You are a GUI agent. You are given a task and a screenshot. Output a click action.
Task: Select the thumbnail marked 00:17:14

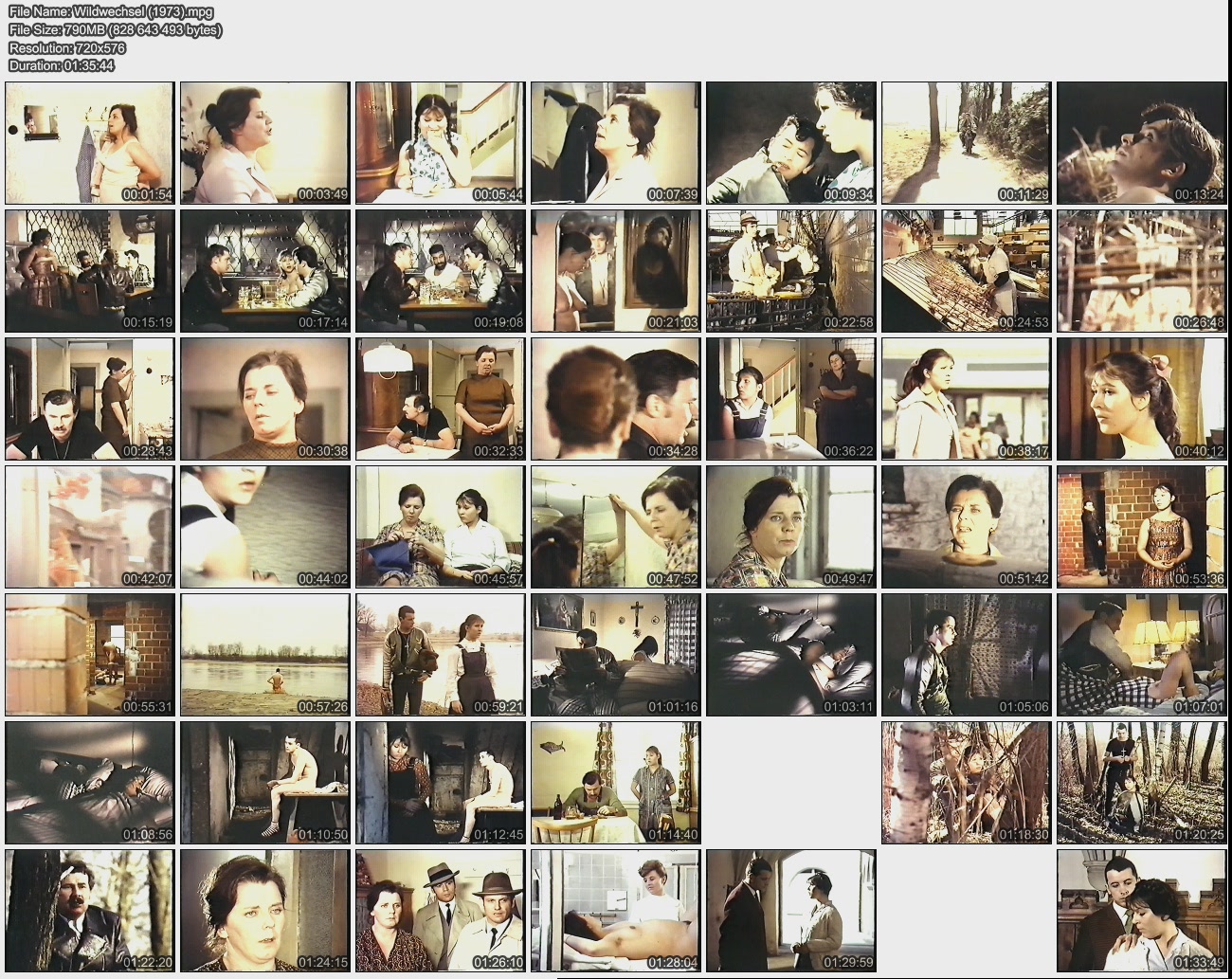click(x=265, y=271)
